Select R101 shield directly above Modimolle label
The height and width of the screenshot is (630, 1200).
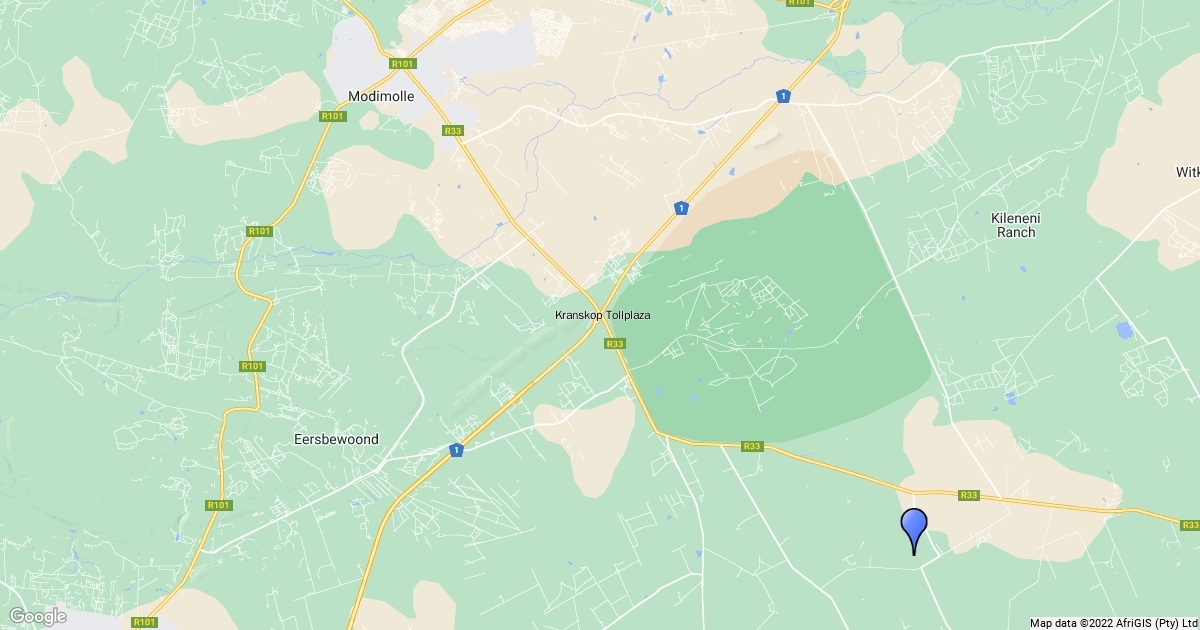pyautogui.click(x=403, y=64)
